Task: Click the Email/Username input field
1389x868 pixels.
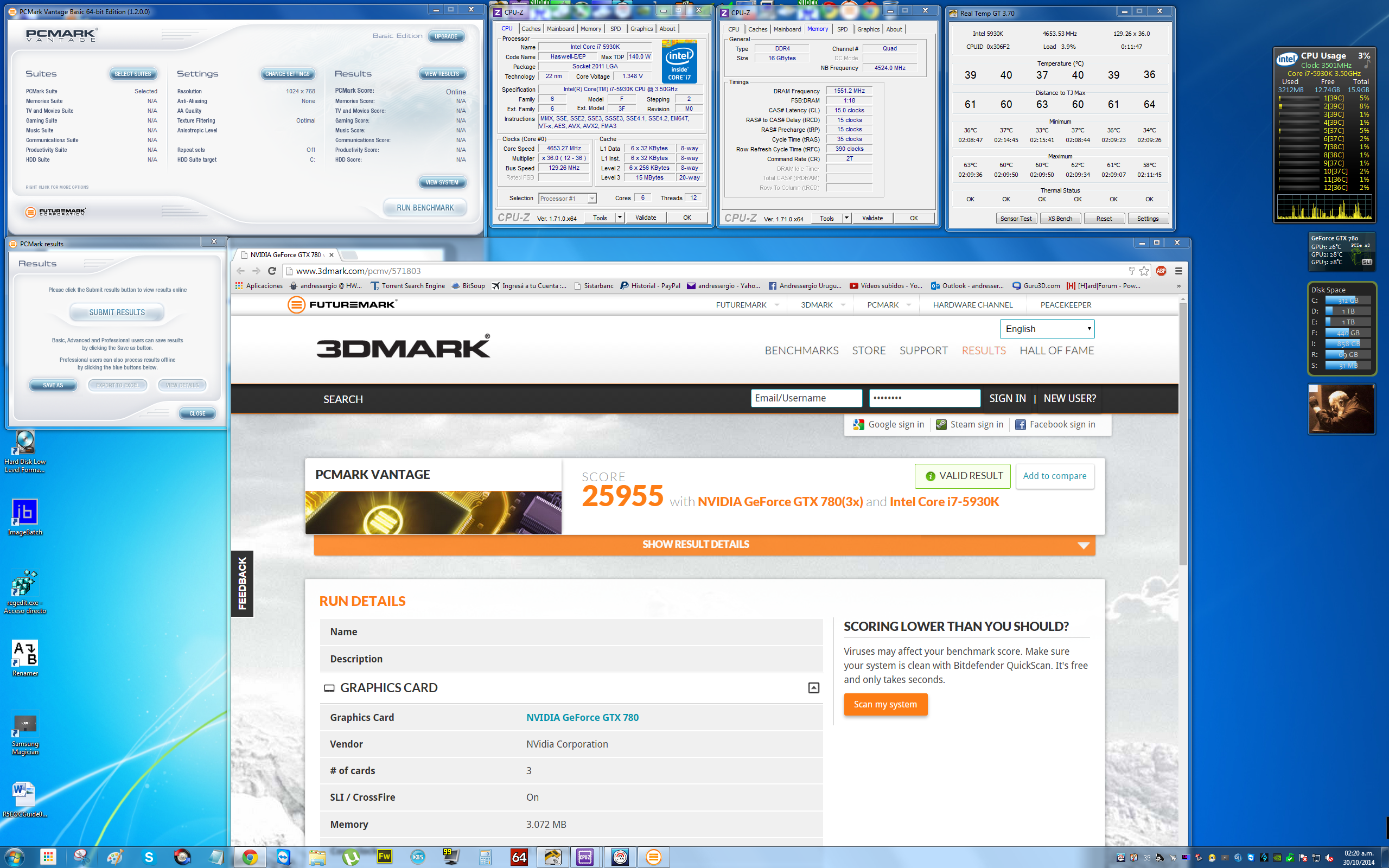Action: (x=806, y=398)
